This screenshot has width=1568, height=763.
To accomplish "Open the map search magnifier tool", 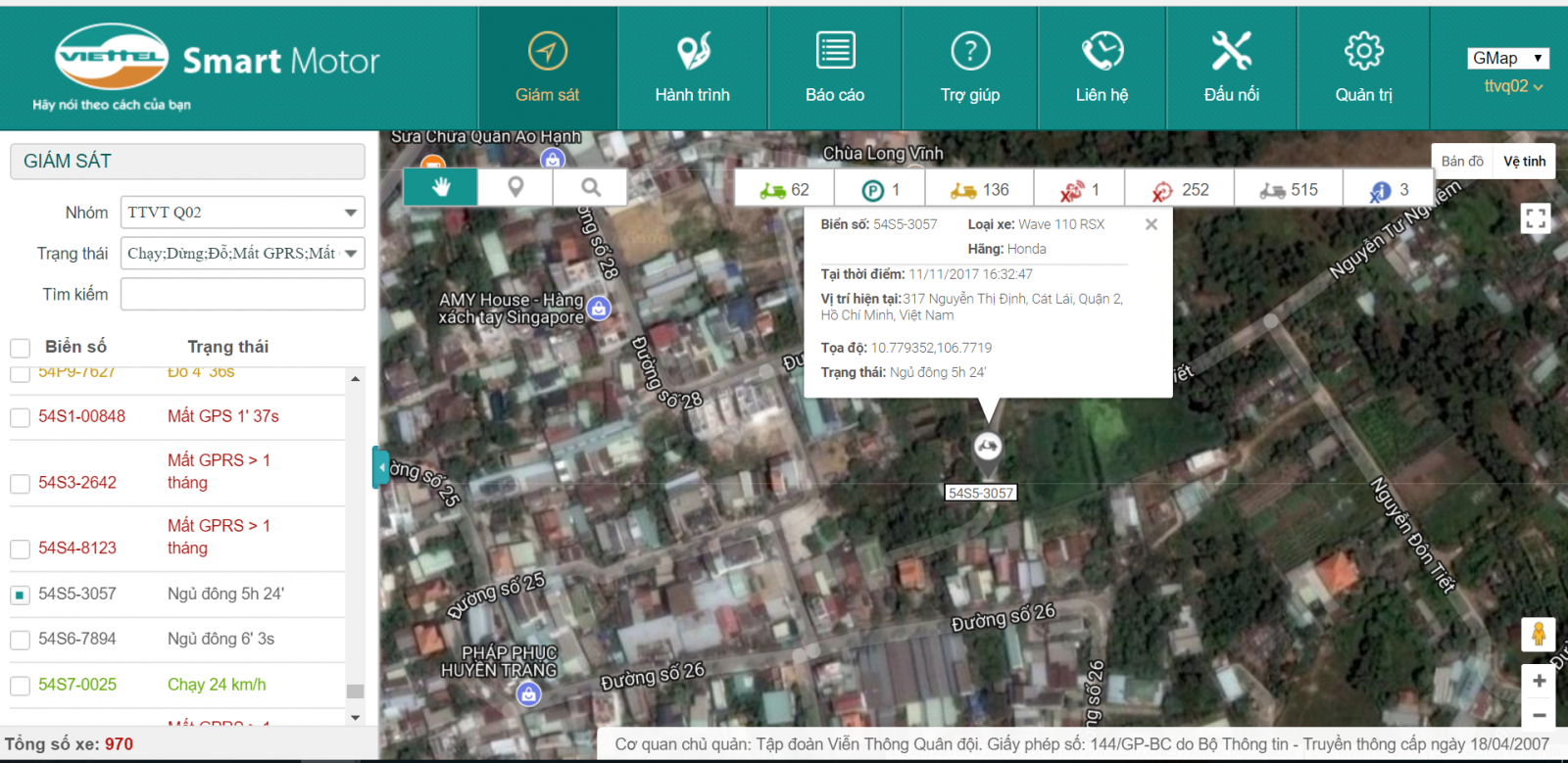I will click(x=590, y=187).
